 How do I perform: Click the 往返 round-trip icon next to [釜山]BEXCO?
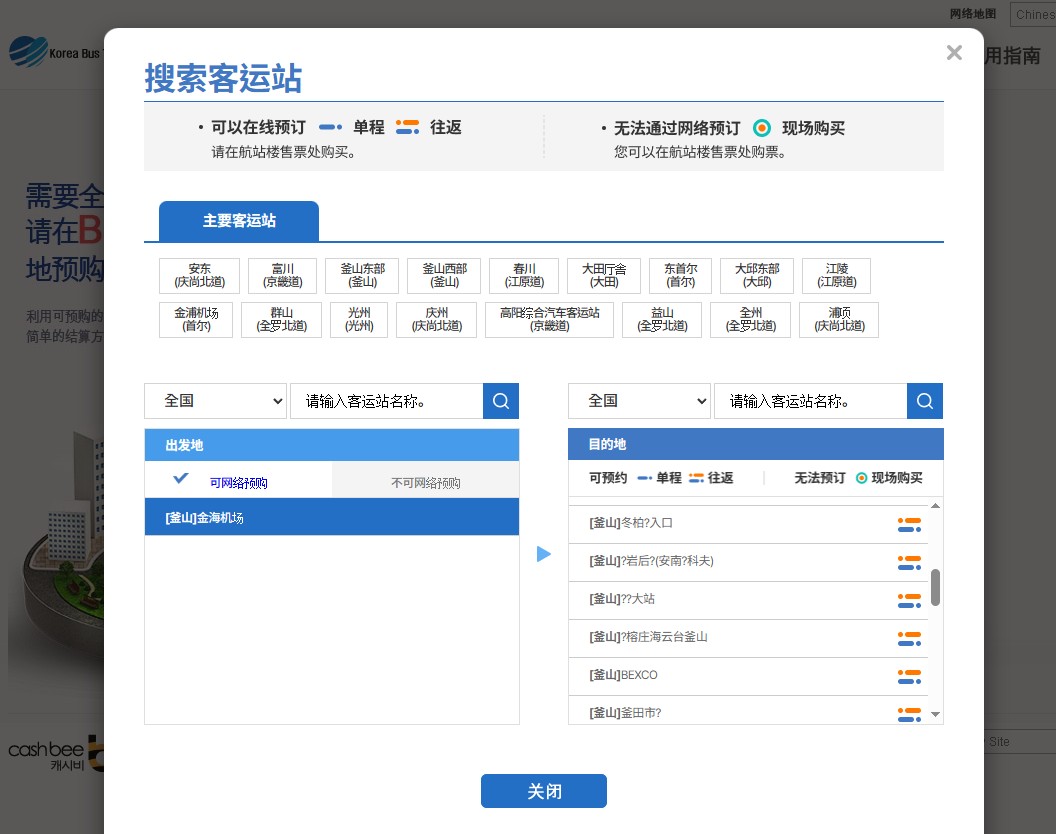point(909,676)
